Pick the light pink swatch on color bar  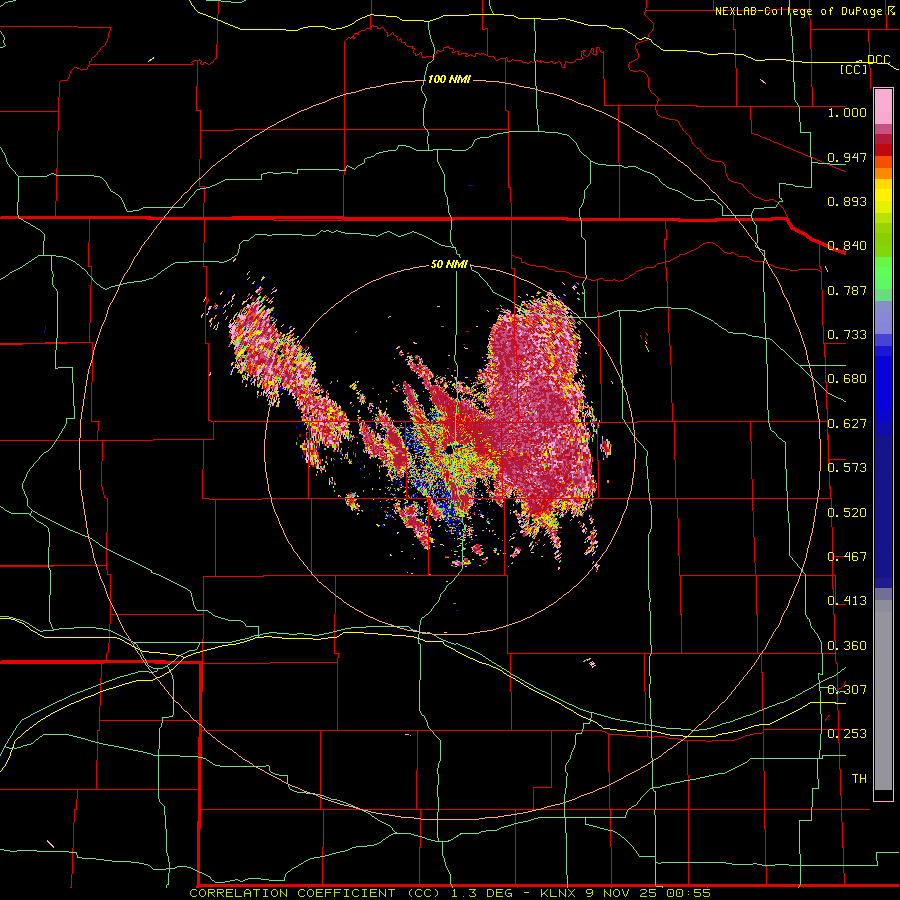(x=883, y=106)
